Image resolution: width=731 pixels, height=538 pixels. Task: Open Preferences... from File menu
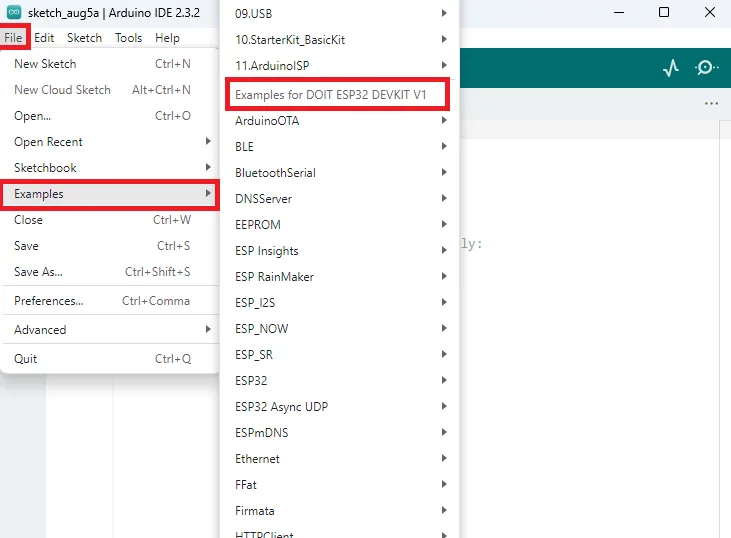[110, 301]
